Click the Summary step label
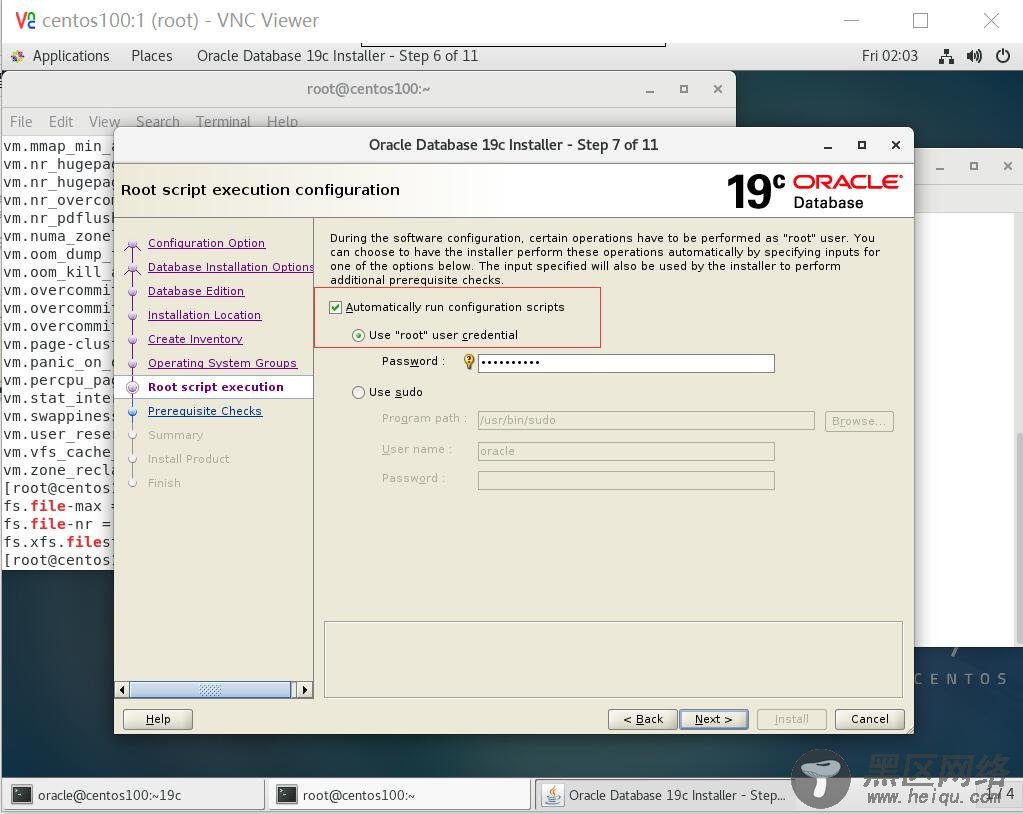Image resolution: width=1023 pixels, height=814 pixels. (176, 435)
